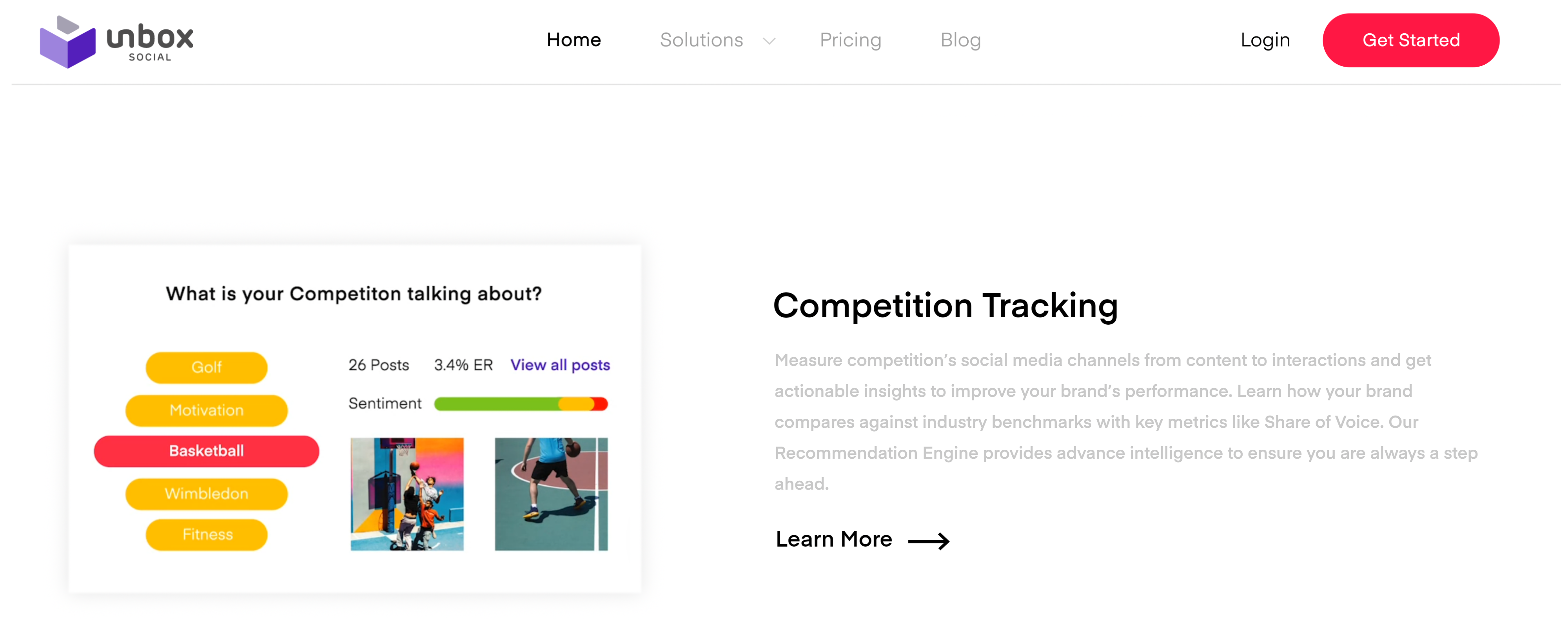Select the Golf topic pill
This screenshot has height=634, width=1568.
(206, 367)
